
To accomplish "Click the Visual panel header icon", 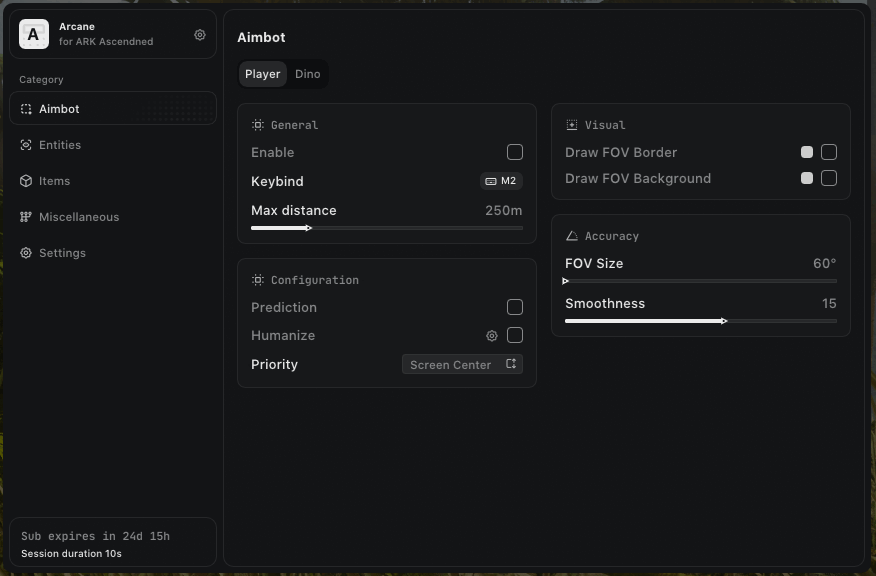I will point(572,124).
